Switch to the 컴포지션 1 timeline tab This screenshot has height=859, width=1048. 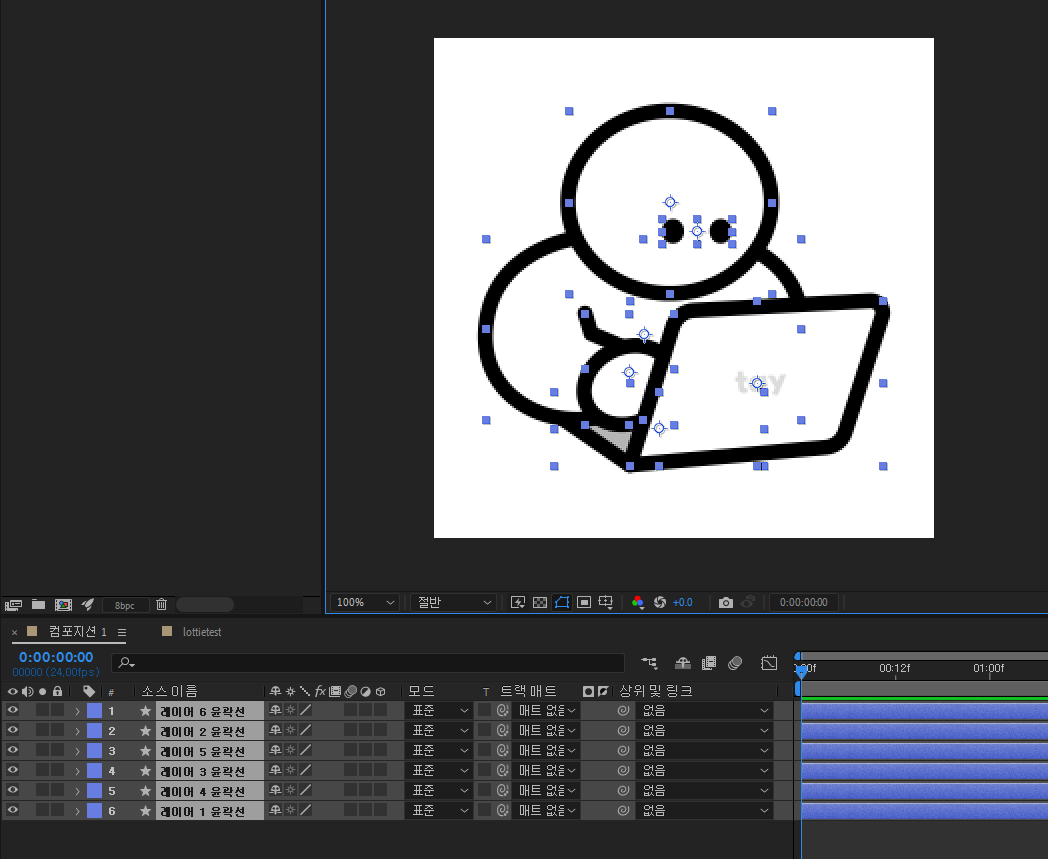[x=78, y=632]
